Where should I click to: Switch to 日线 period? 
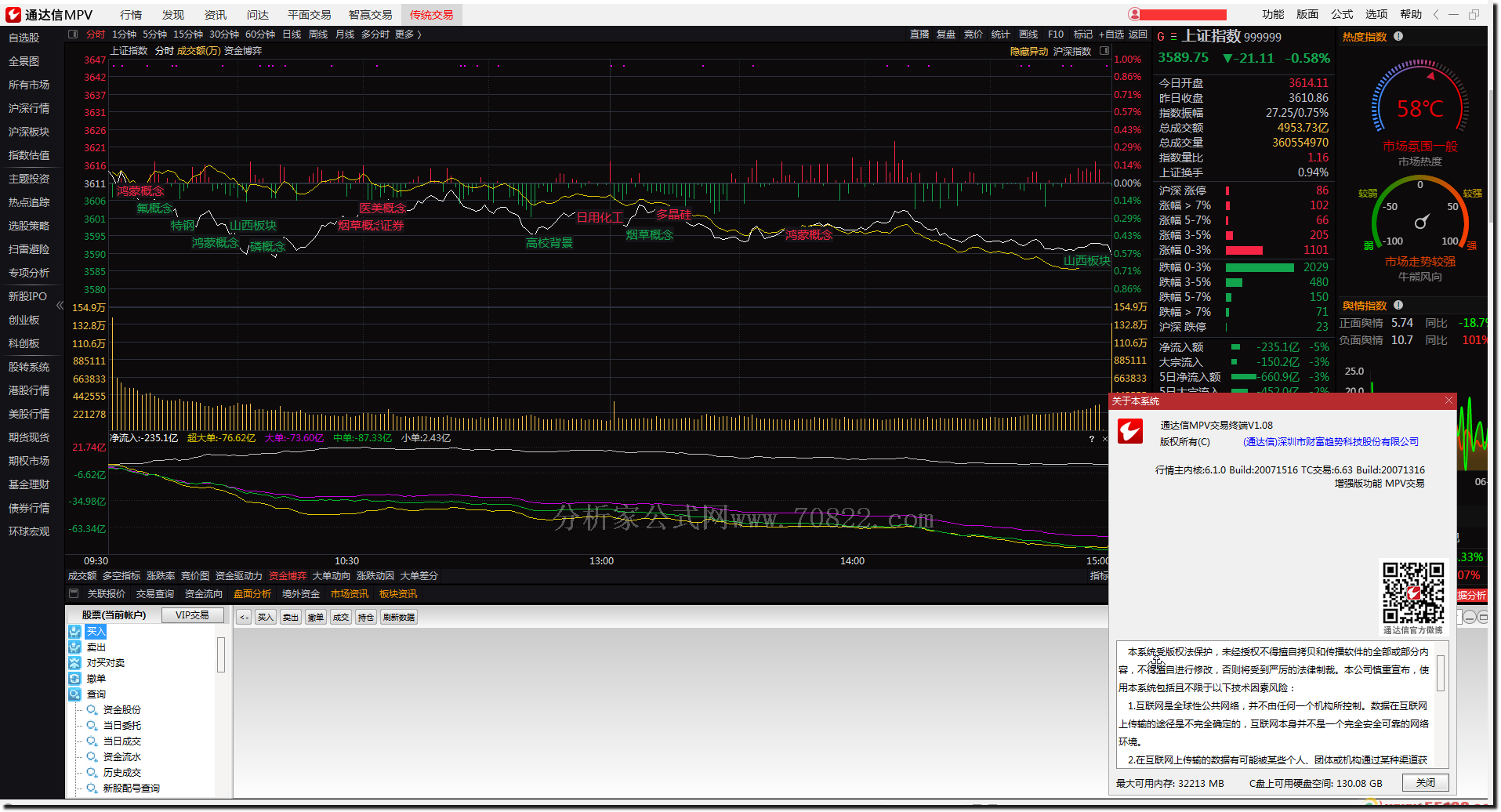pyautogui.click(x=292, y=34)
